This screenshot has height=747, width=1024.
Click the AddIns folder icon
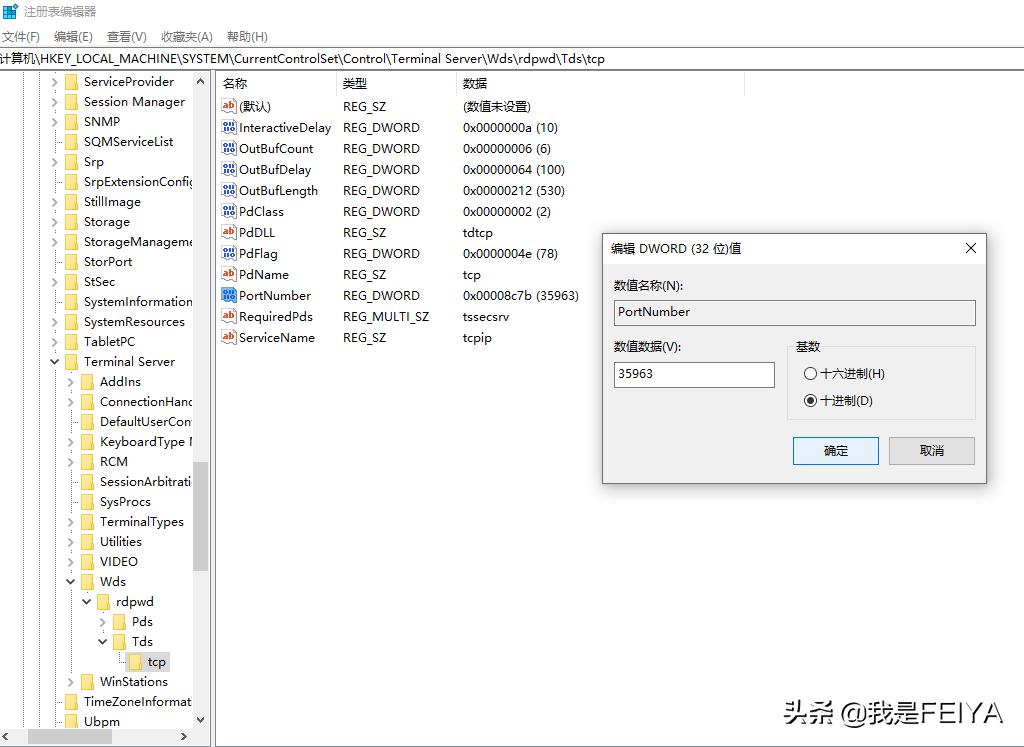pos(88,381)
